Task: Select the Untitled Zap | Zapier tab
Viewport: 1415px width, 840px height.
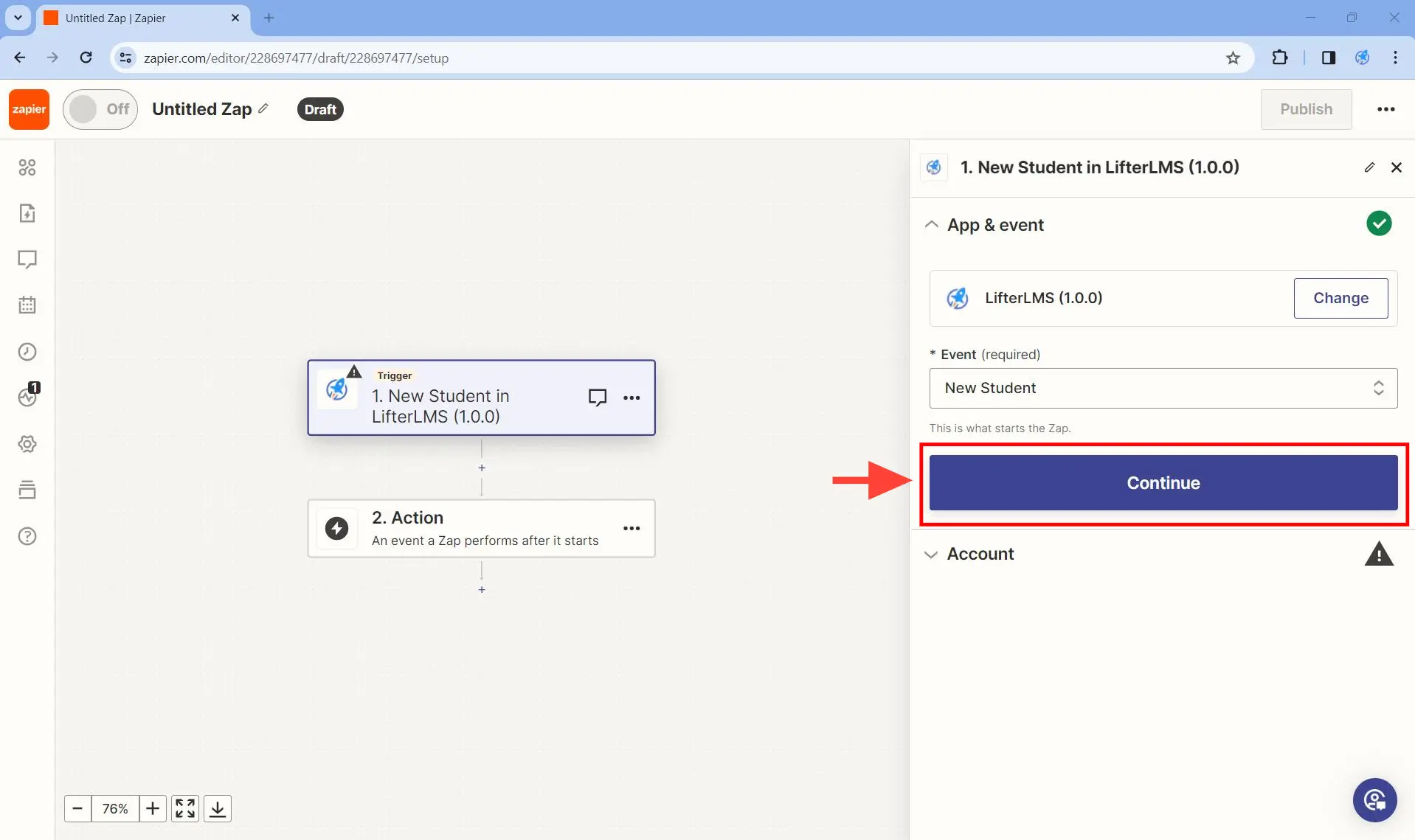Action: [x=143, y=18]
